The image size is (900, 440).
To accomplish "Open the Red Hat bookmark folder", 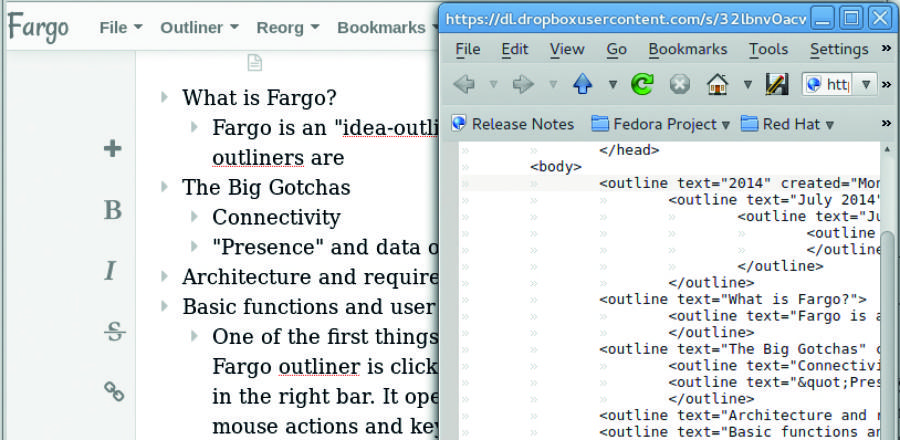I will coord(787,124).
